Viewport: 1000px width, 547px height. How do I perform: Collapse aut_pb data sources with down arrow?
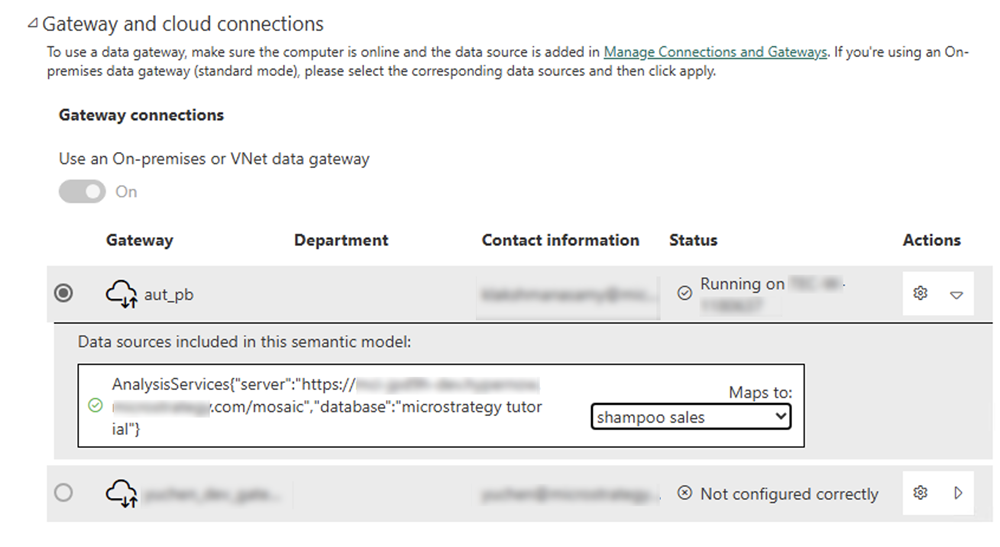pos(956,295)
